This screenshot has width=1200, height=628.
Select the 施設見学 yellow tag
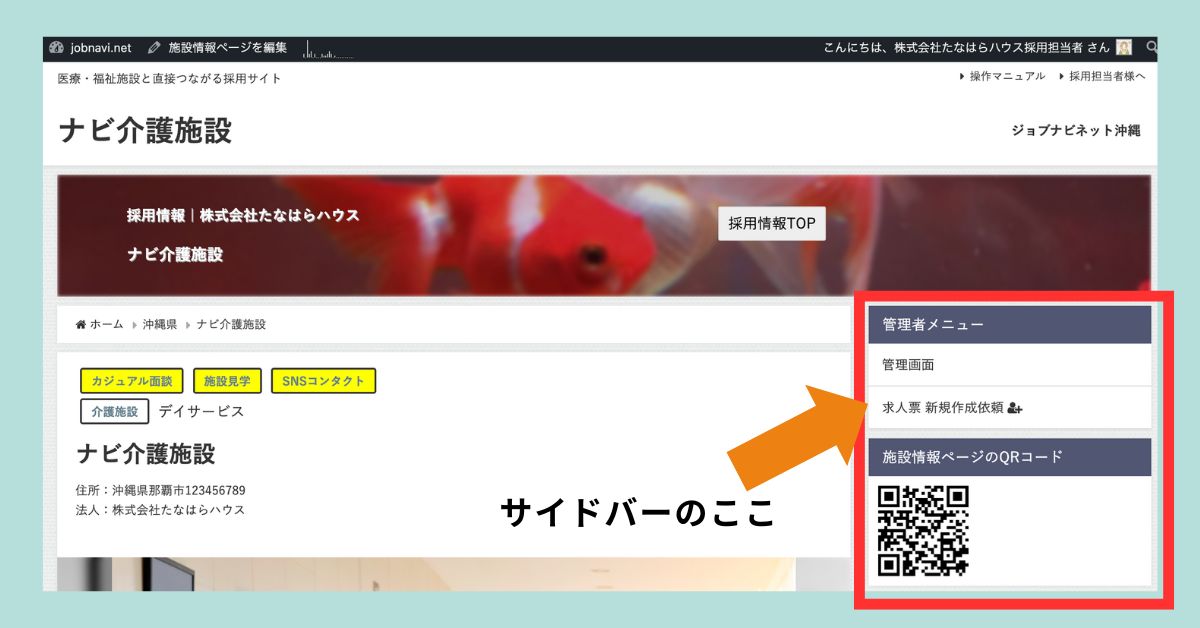pos(227,381)
